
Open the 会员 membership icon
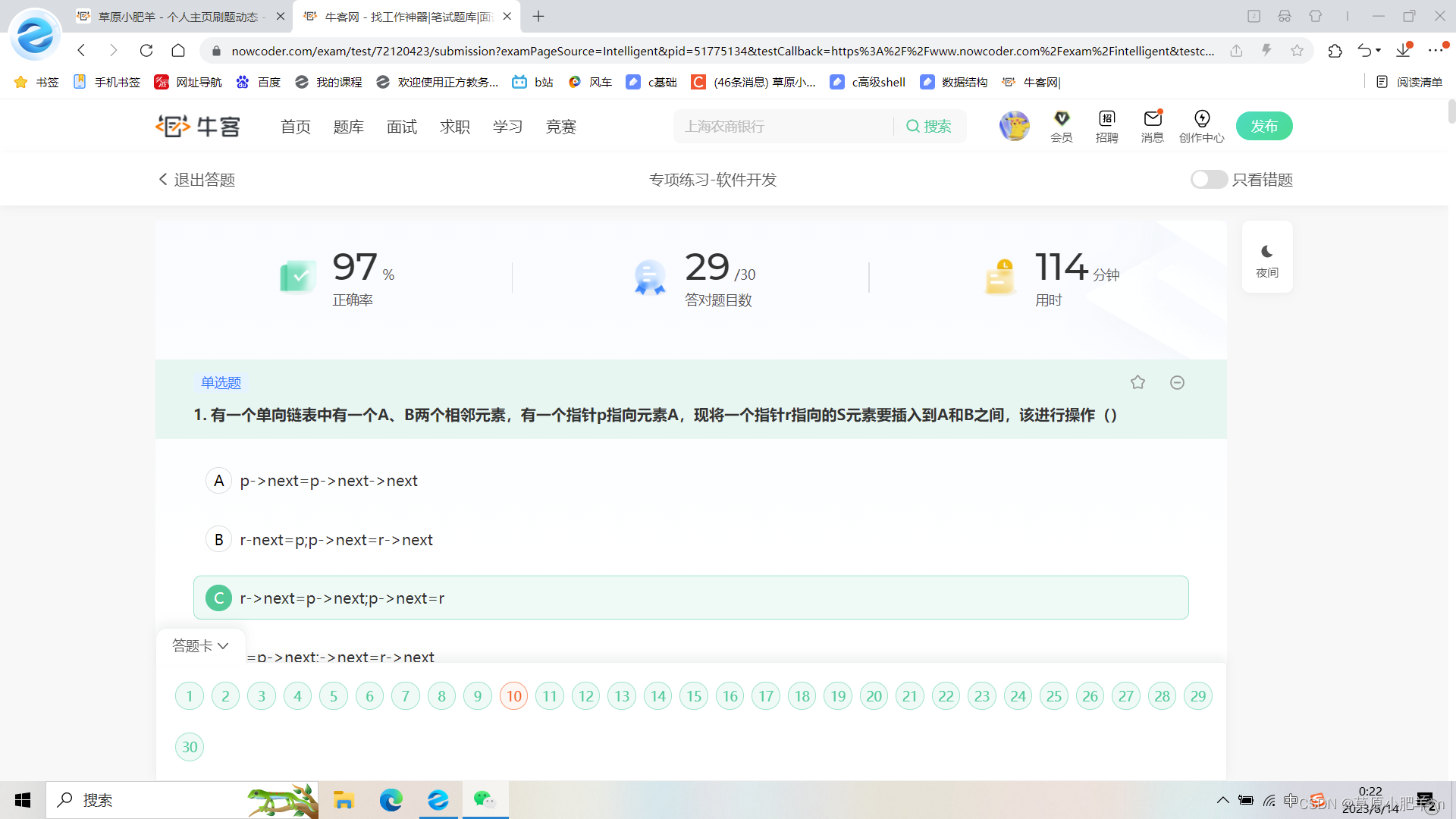1061,125
